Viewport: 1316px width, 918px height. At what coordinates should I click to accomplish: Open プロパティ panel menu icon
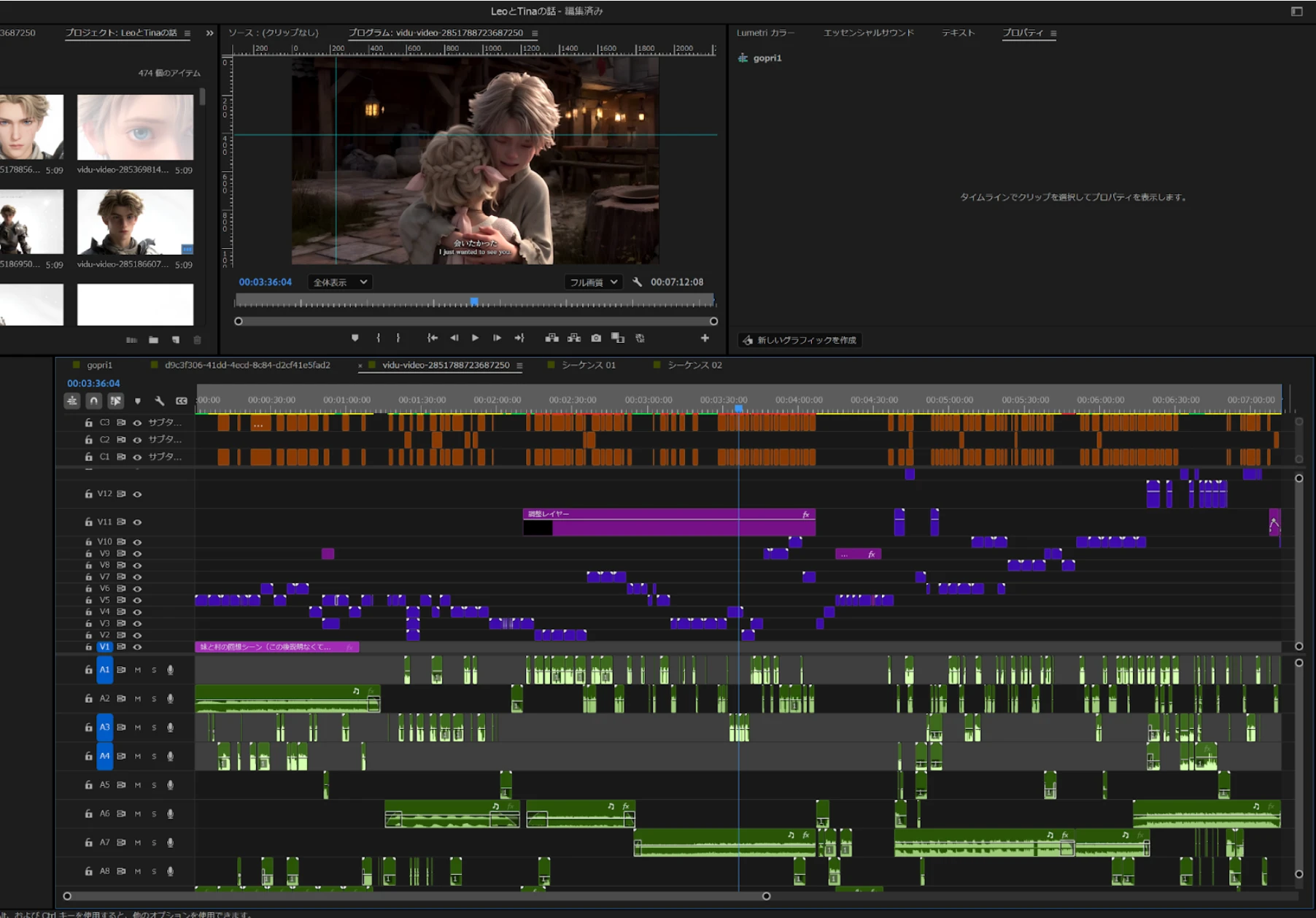1053,33
